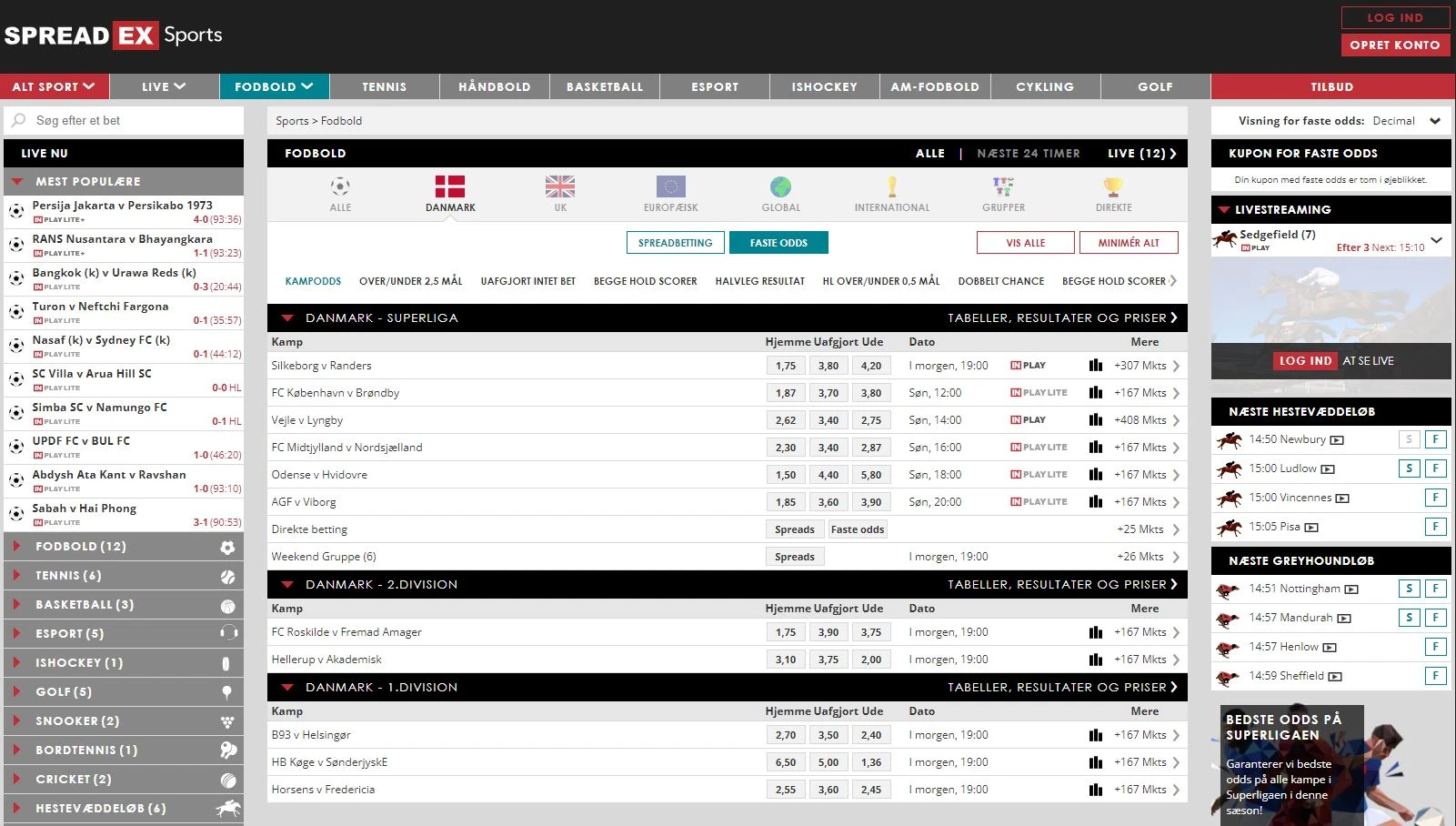Open the Live (12) football link
The width and height of the screenshot is (1456, 826).
click(x=1141, y=153)
